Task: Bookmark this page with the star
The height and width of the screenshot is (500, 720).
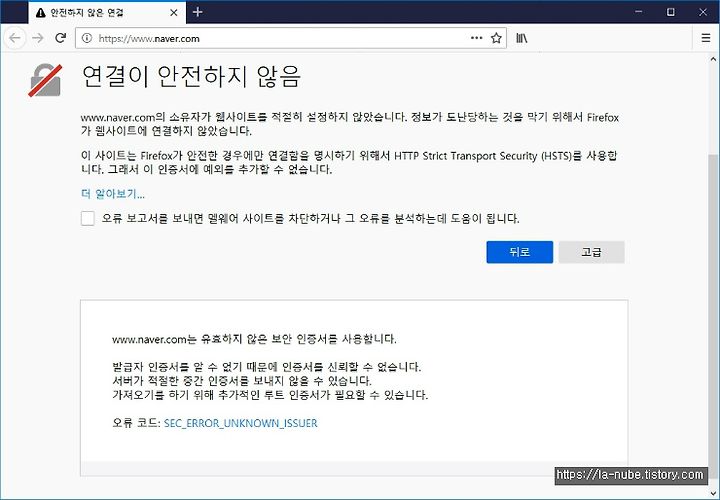Action: point(496,38)
